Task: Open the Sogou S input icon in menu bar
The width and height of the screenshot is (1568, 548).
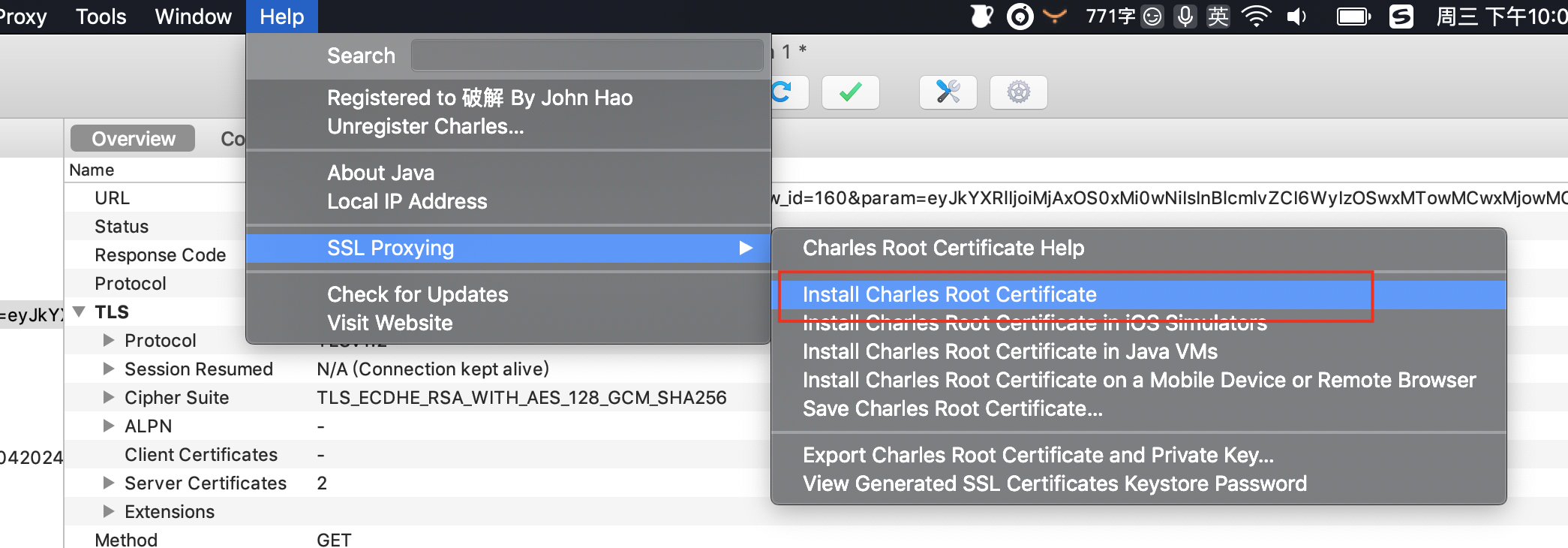Action: tap(1401, 17)
